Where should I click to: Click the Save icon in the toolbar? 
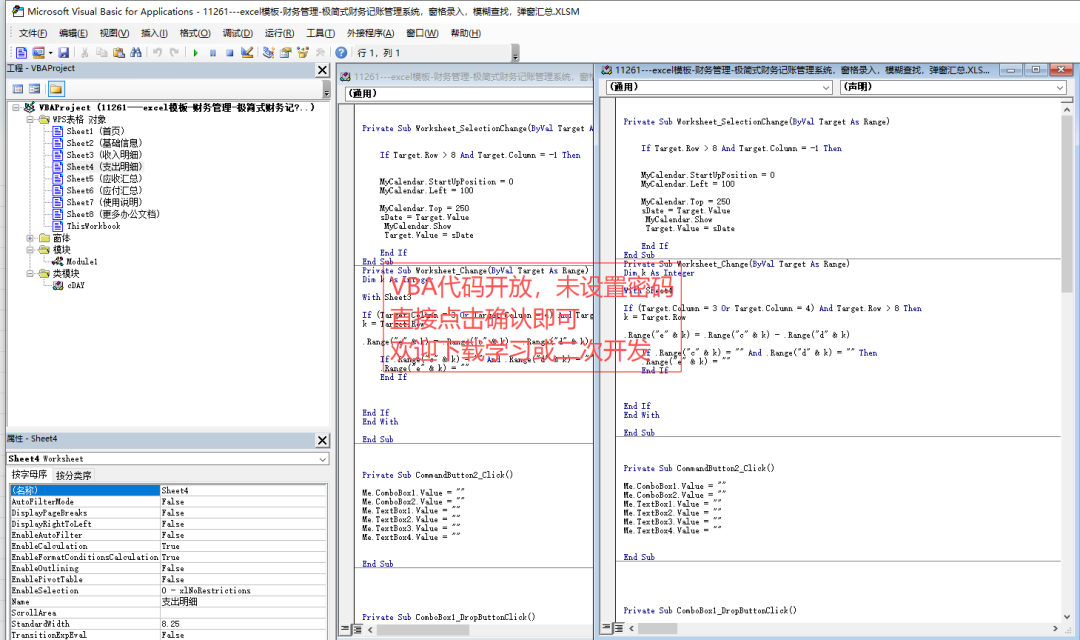click(x=64, y=53)
